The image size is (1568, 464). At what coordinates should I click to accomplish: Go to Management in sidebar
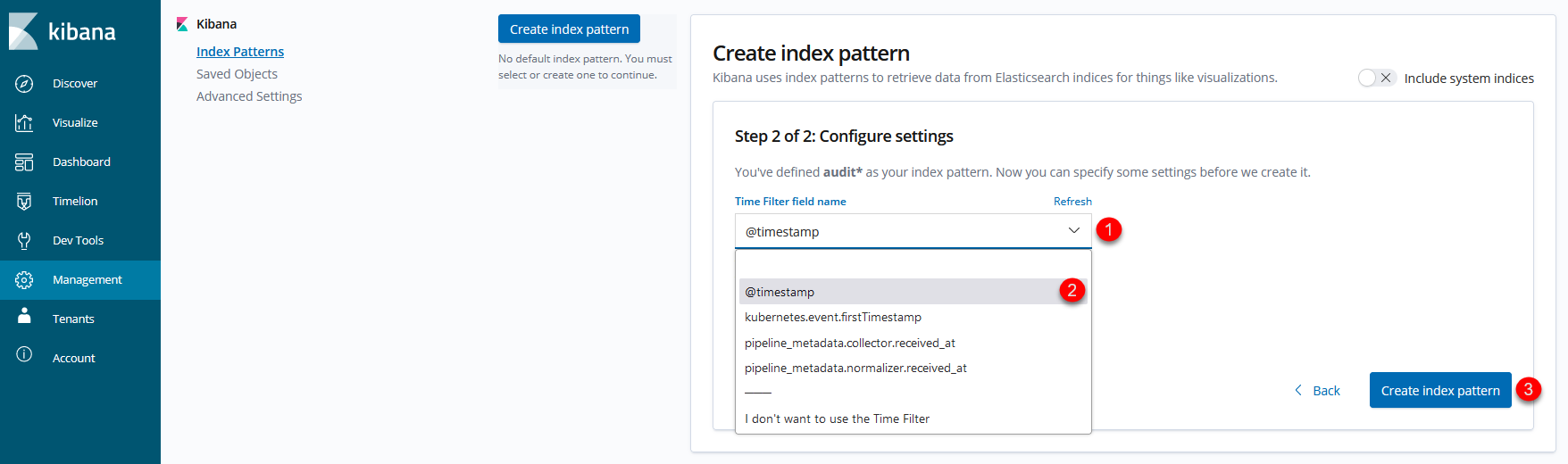(x=87, y=279)
